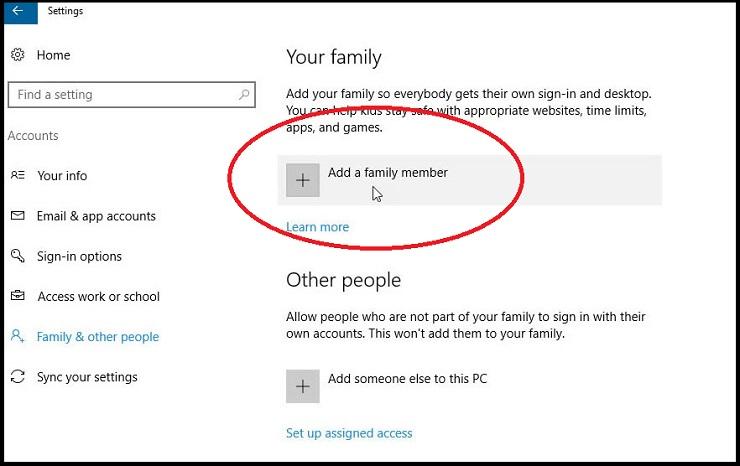The width and height of the screenshot is (740, 466).
Task: Click the Family & other people icon
Action: coord(17,336)
